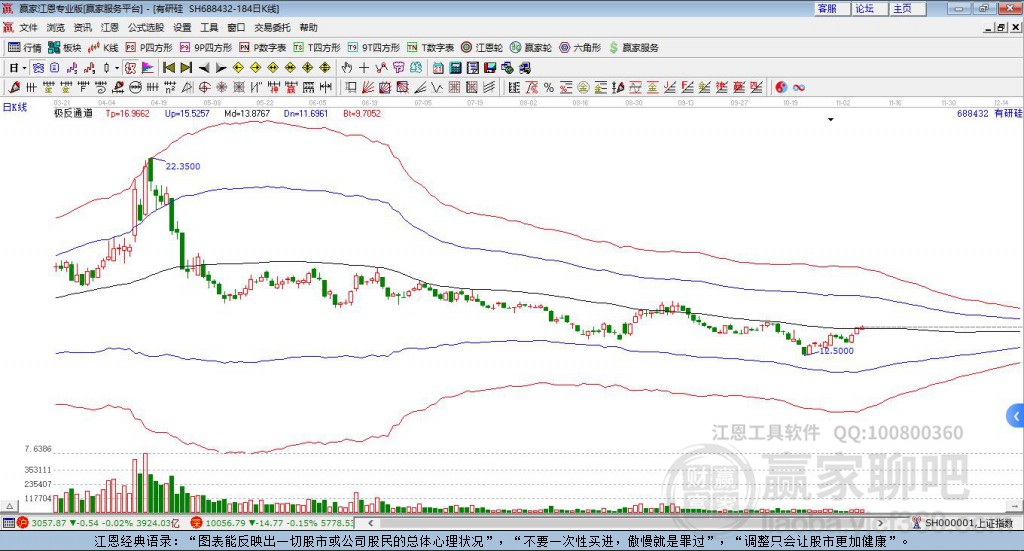Select the red pencil drawing tool

pyautogui.click(x=14, y=87)
